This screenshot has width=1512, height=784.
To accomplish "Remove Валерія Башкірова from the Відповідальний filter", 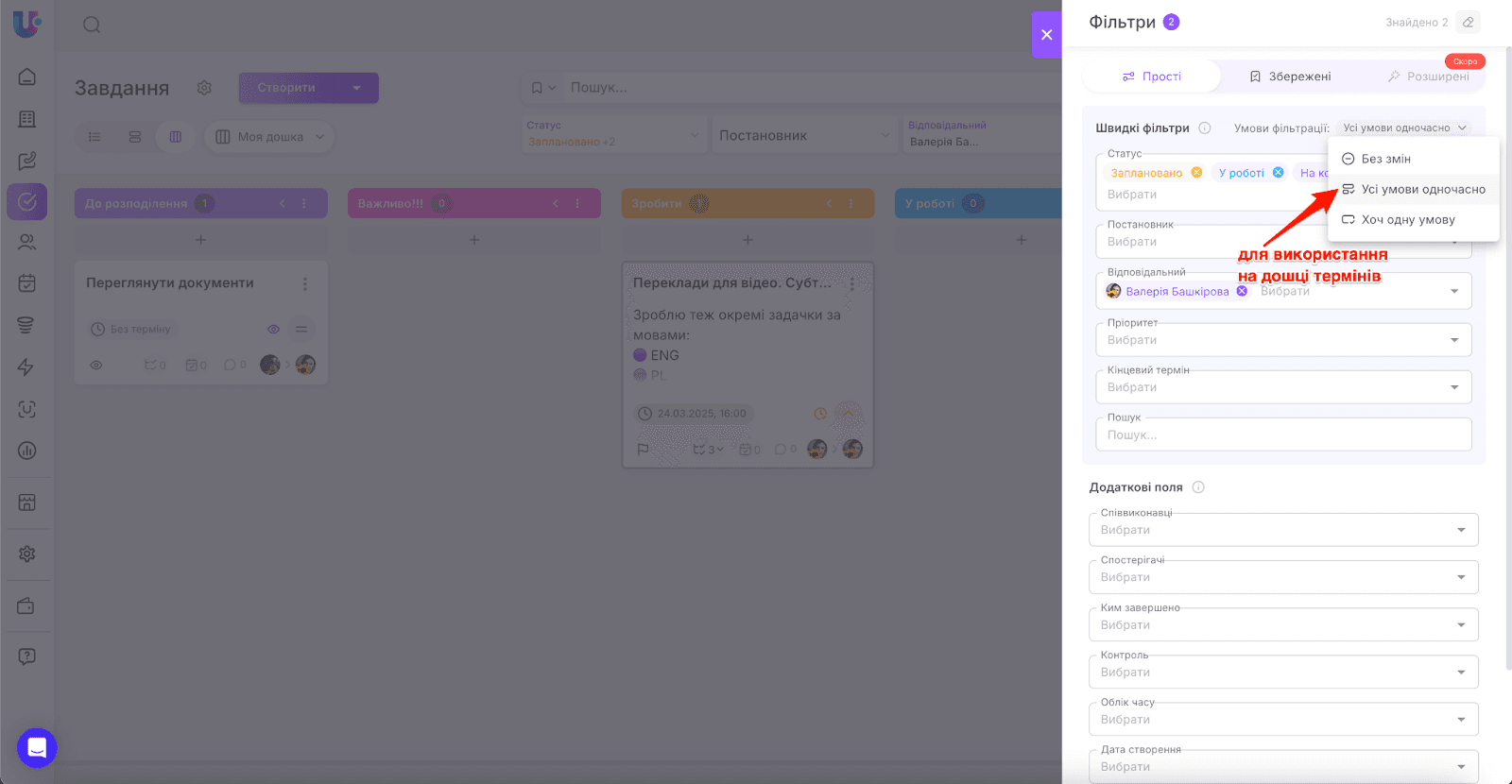I will 1242,291.
